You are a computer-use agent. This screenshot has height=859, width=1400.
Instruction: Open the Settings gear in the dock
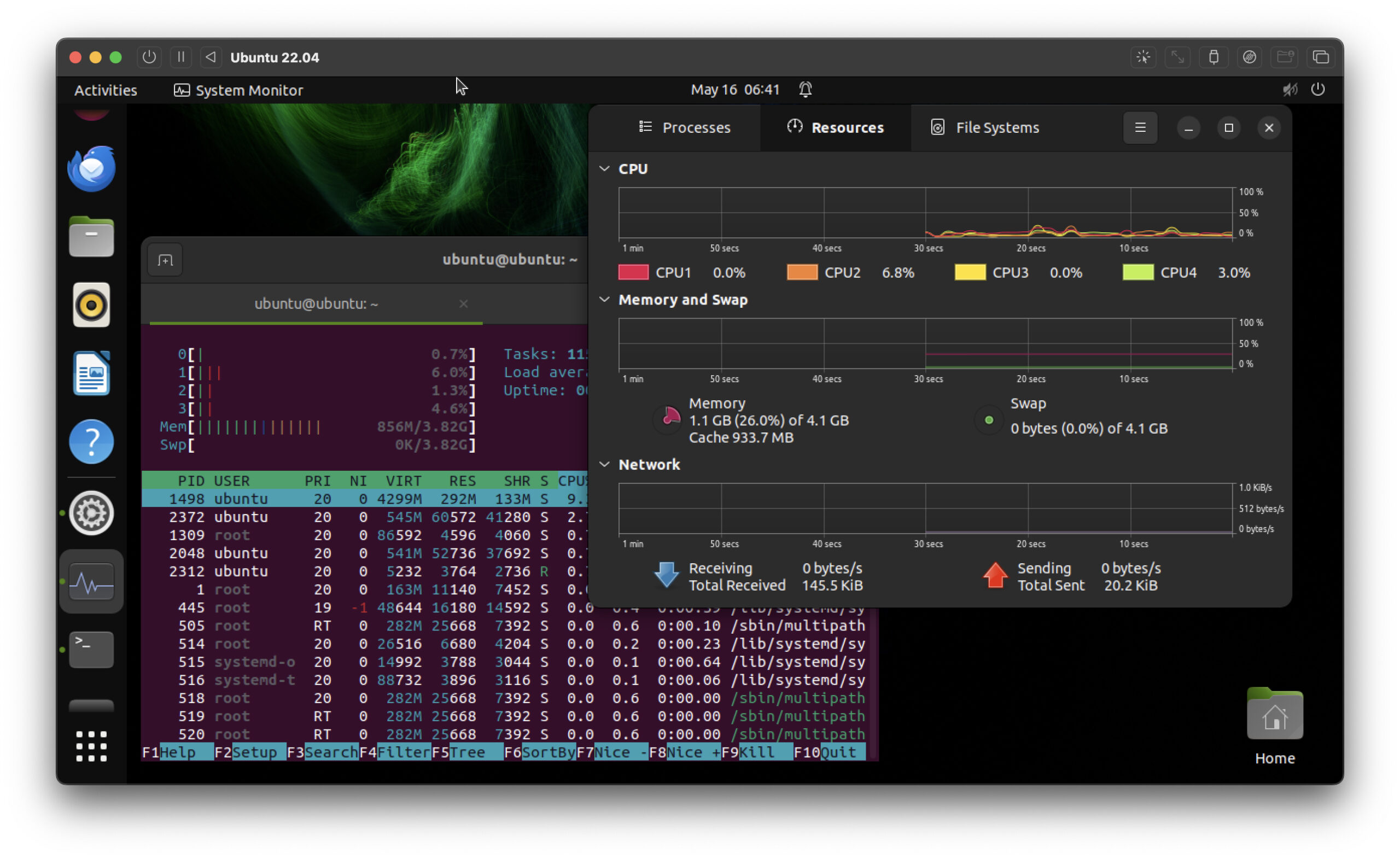pyautogui.click(x=91, y=512)
